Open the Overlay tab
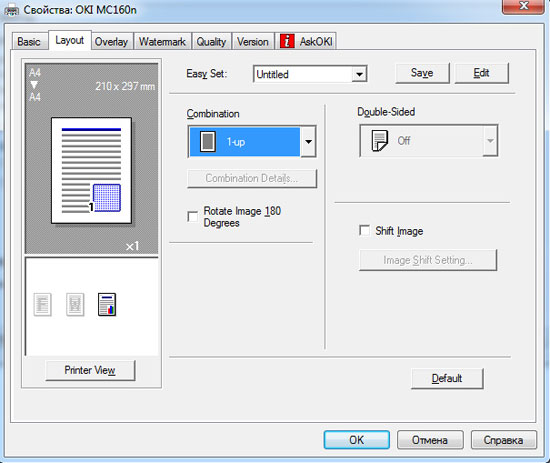The image size is (550, 463). click(x=112, y=41)
